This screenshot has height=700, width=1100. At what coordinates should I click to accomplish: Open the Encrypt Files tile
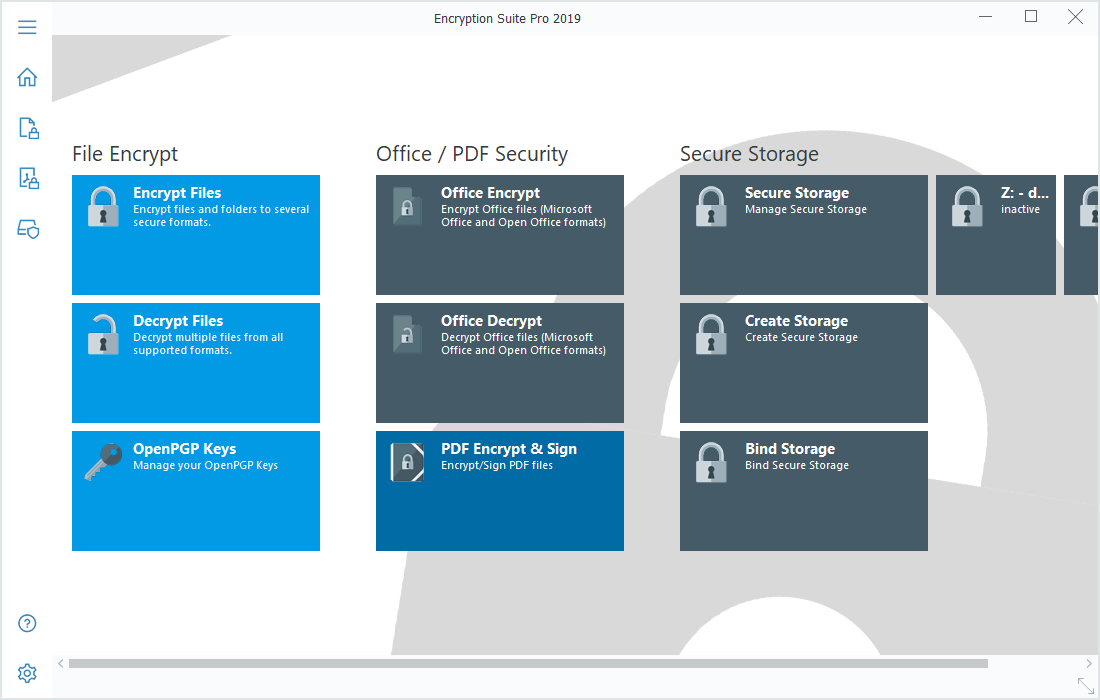point(196,235)
